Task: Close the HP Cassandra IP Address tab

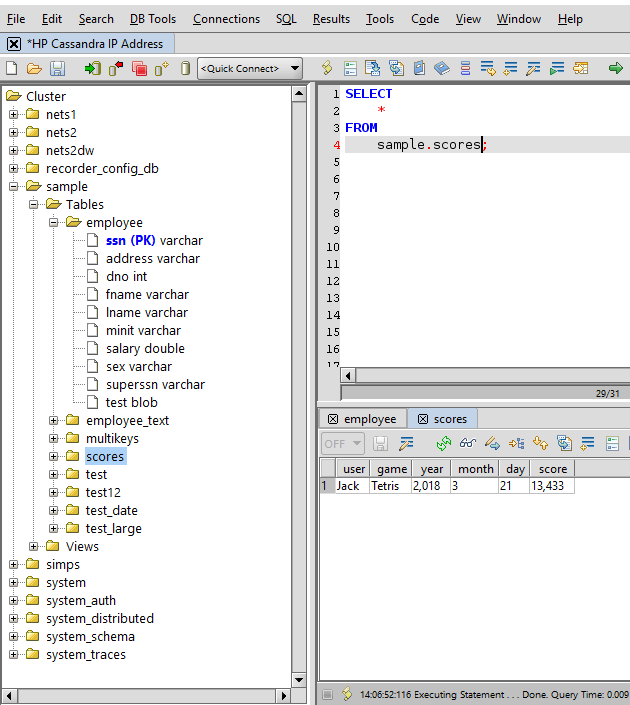Action: pos(14,44)
